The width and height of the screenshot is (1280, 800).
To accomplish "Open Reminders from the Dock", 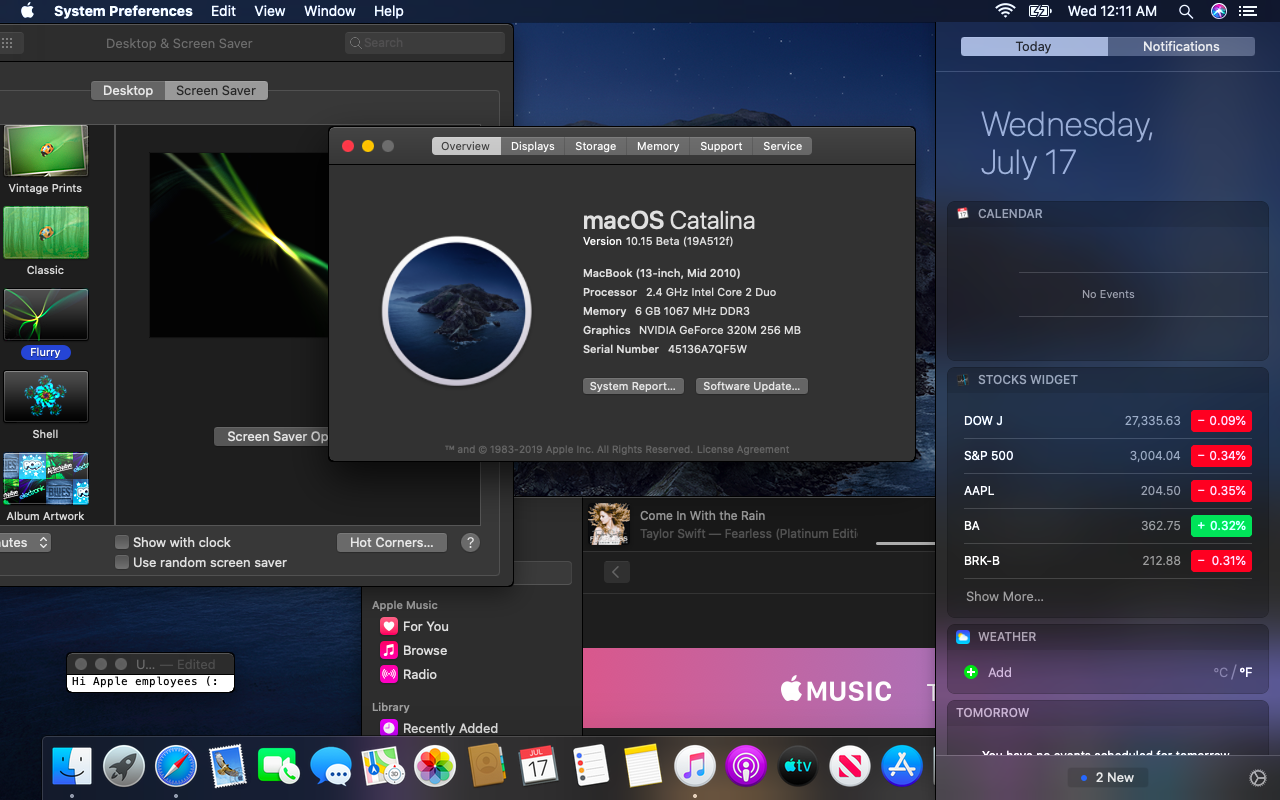I will point(590,767).
